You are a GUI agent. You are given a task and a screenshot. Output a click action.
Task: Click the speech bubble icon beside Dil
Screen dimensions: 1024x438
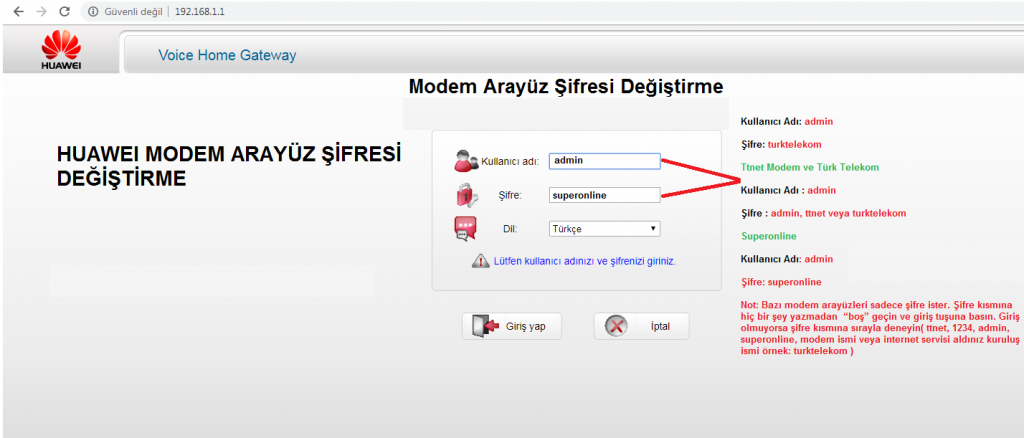(466, 229)
